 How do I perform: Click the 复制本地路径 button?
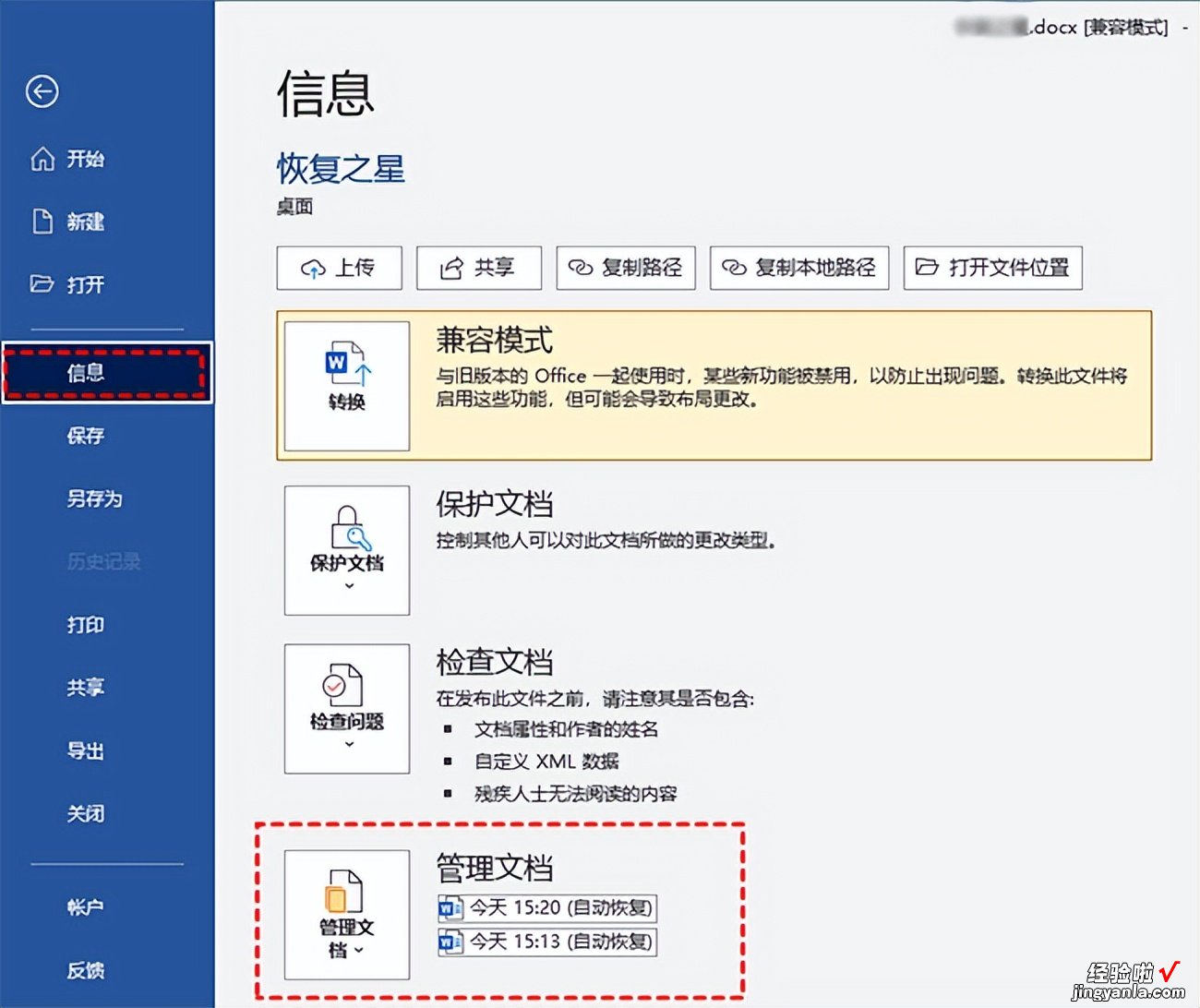799,268
